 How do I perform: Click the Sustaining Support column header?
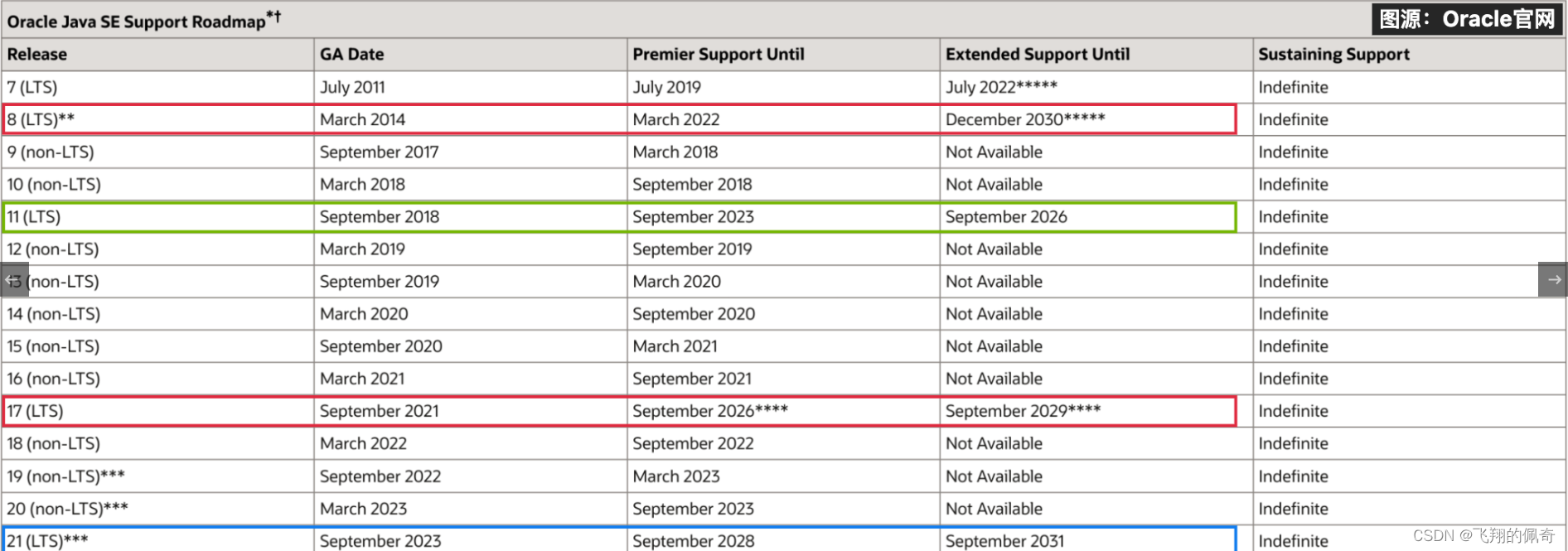tap(1333, 55)
